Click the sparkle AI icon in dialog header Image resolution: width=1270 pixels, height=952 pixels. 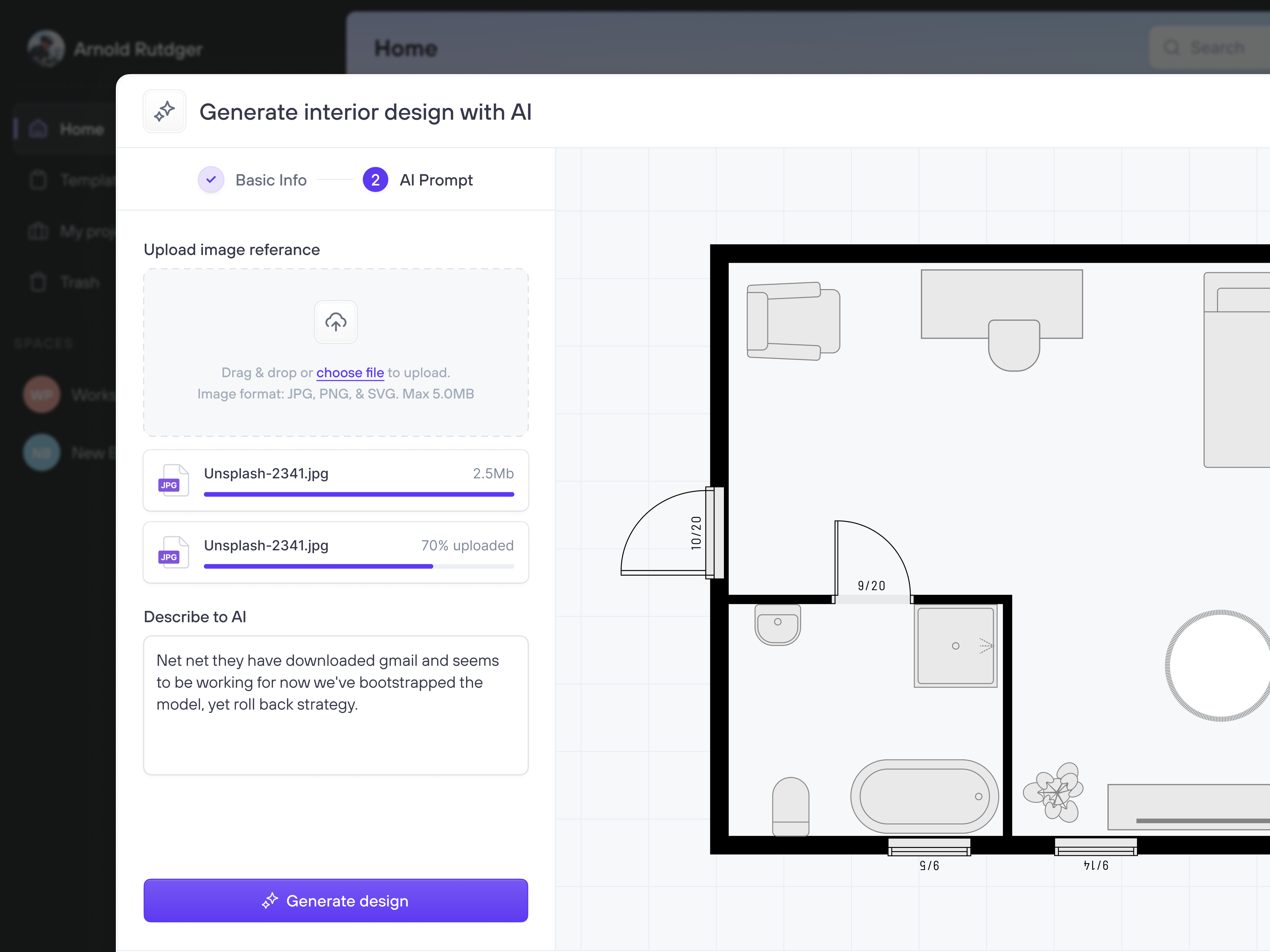(x=164, y=111)
